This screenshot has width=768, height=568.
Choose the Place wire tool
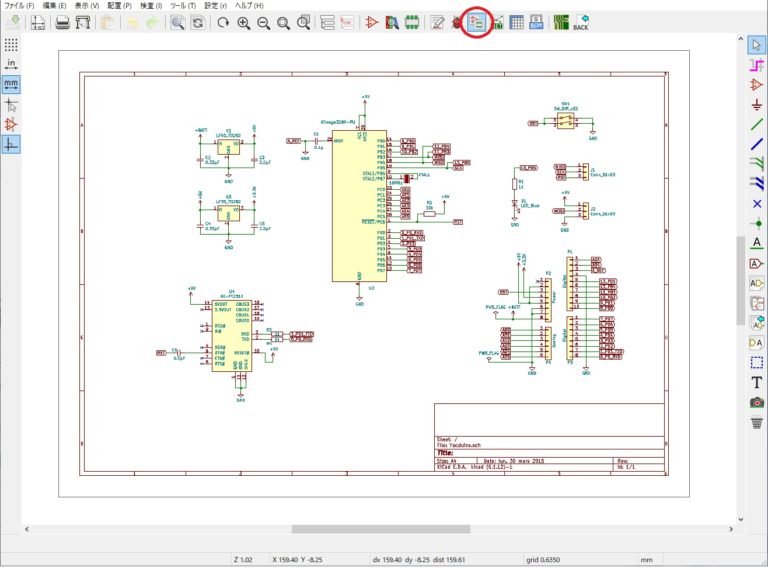[x=757, y=125]
